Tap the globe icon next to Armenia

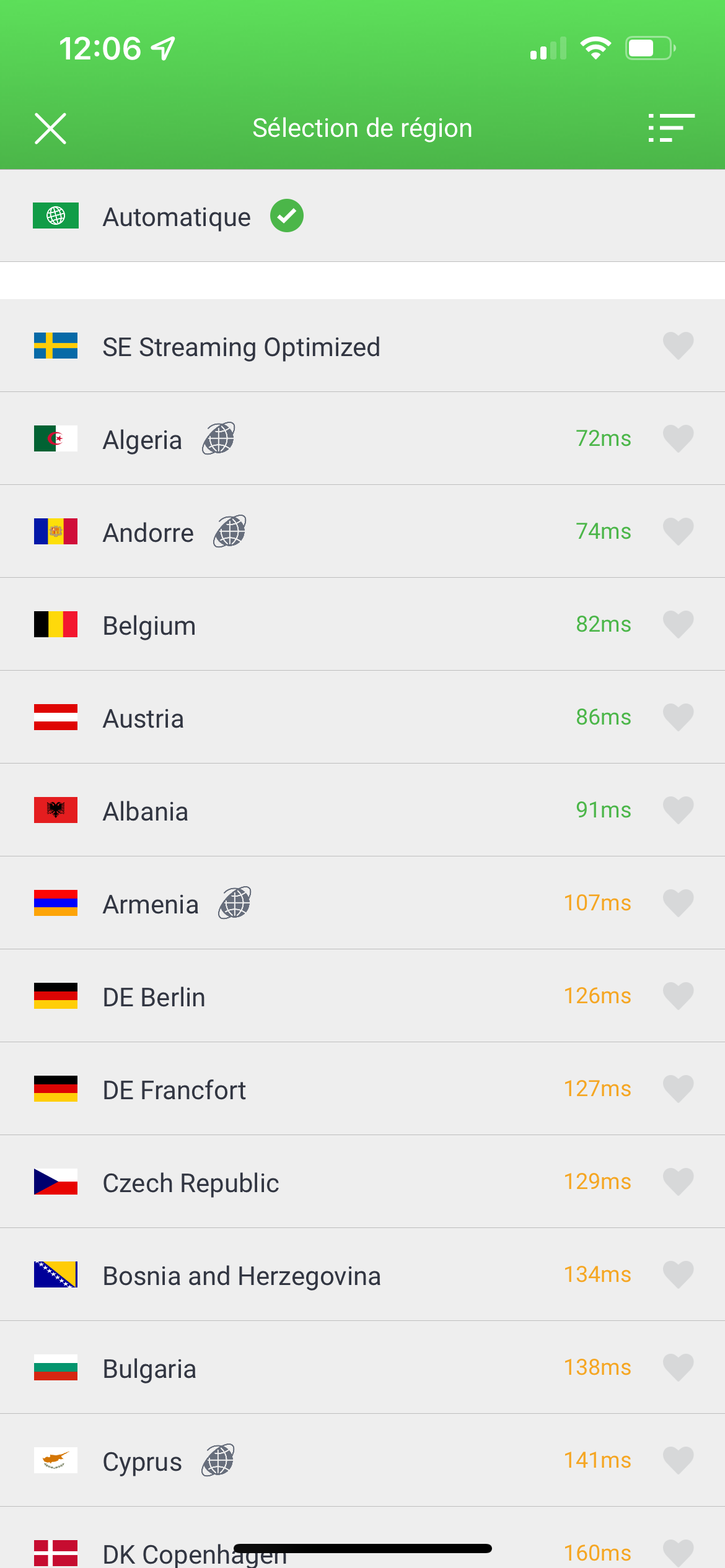point(235,903)
